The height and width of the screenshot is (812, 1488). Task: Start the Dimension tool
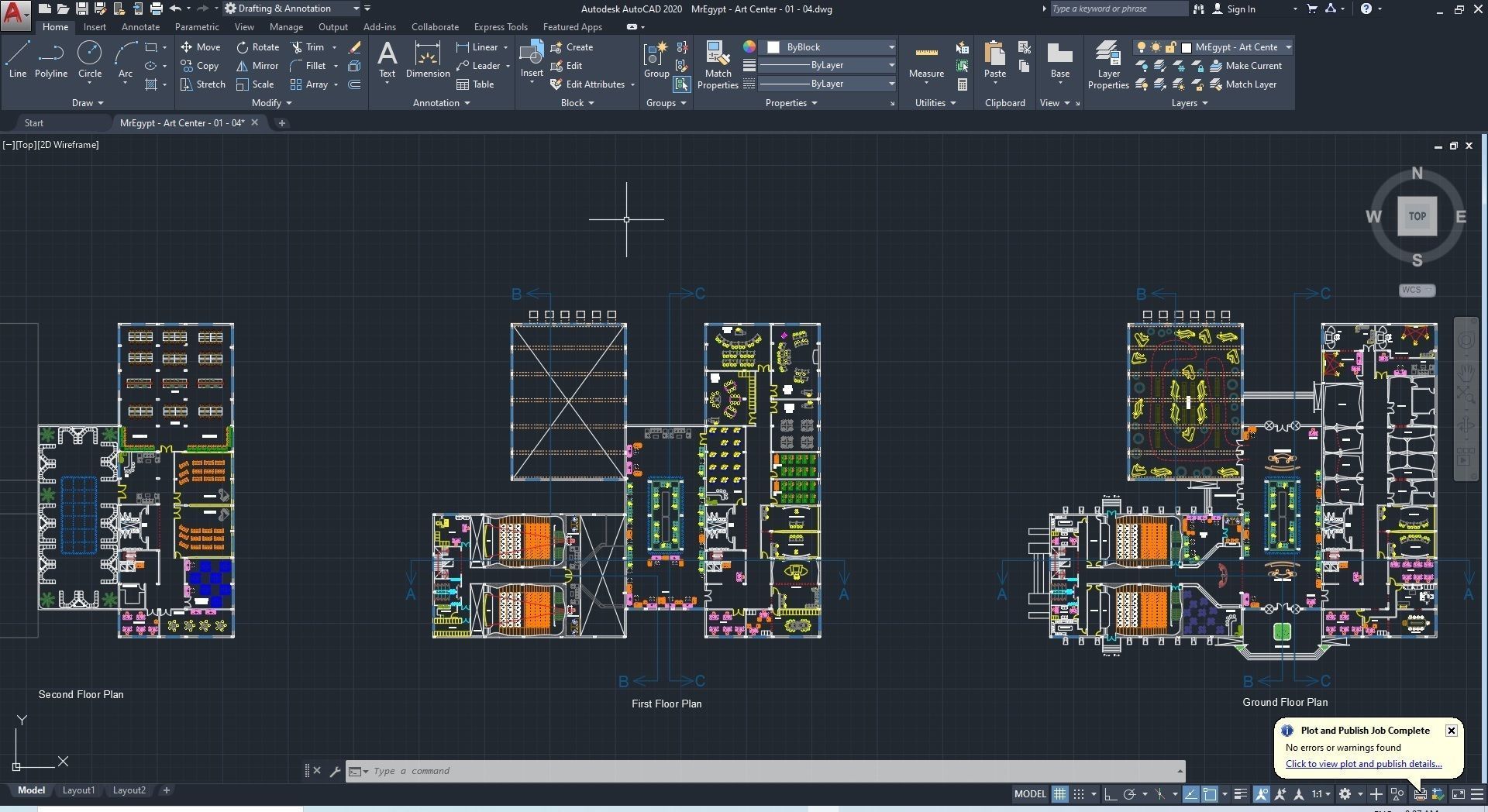pyautogui.click(x=428, y=60)
